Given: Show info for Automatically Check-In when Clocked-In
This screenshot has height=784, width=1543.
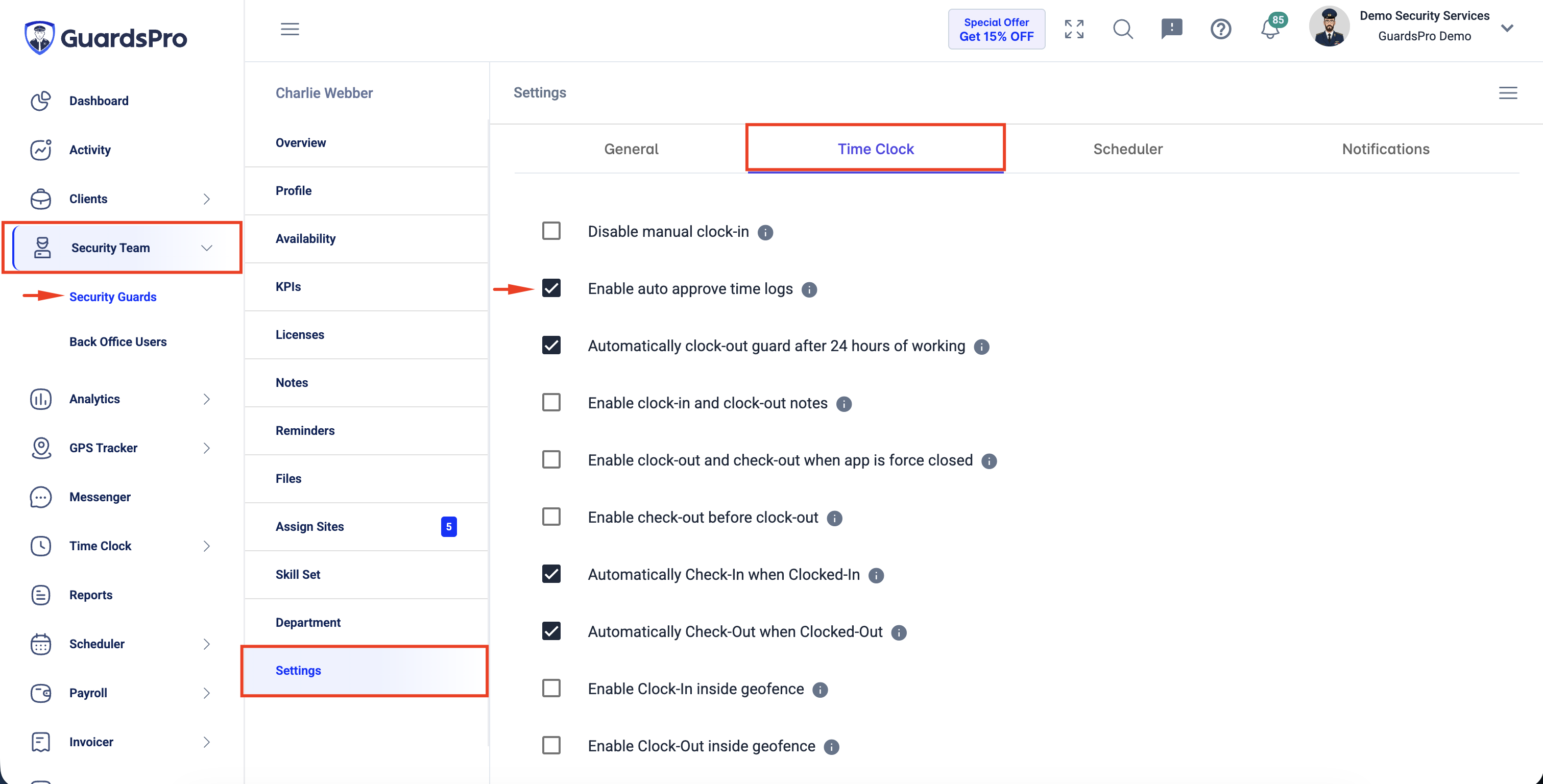Looking at the screenshot, I should (876, 576).
